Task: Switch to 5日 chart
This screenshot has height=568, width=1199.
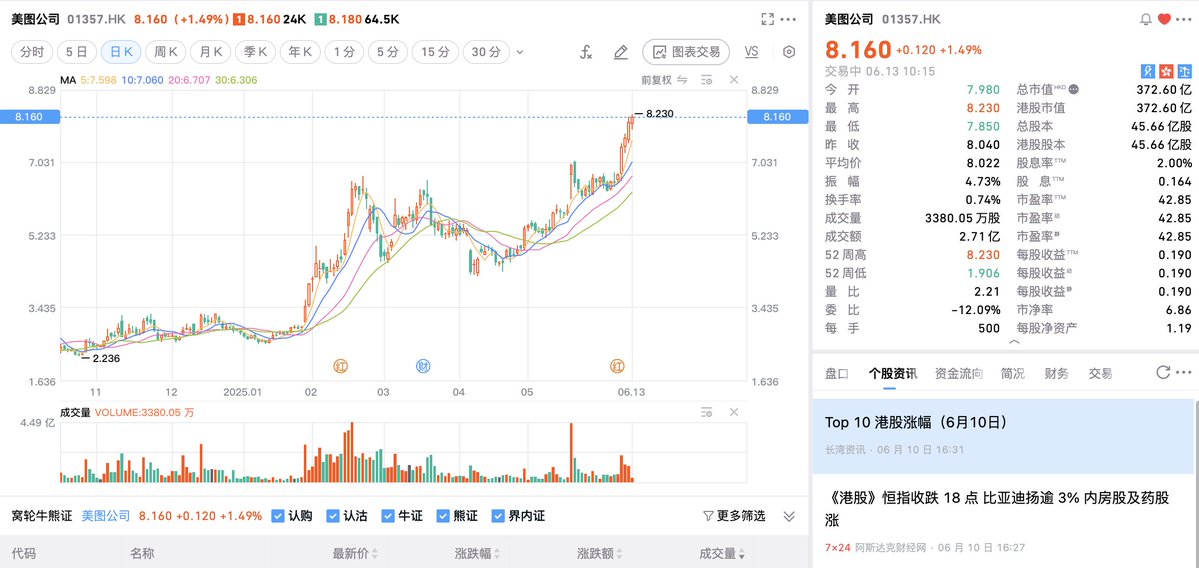Action: point(76,52)
